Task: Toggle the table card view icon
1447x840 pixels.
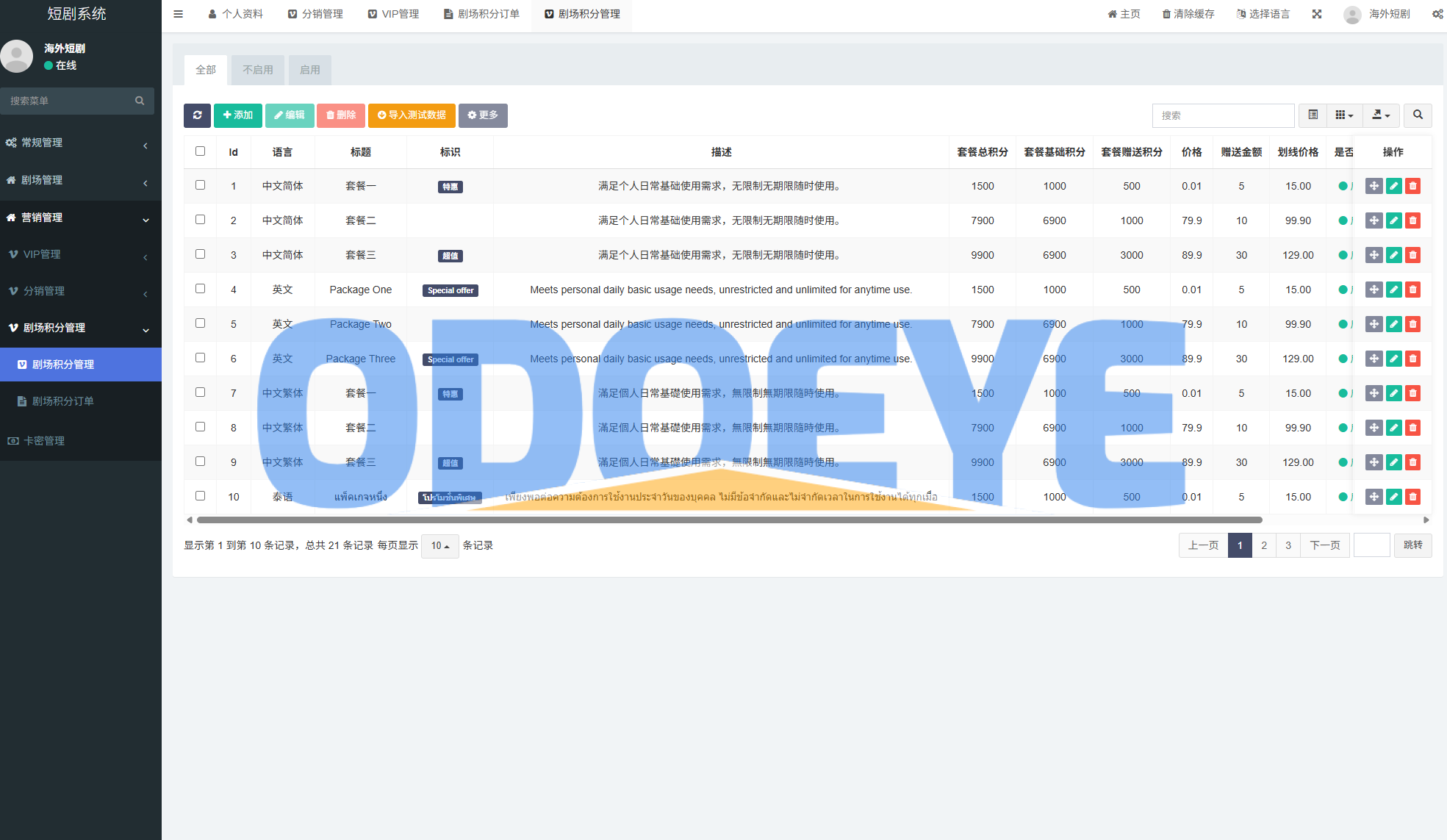Action: pos(1313,115)
